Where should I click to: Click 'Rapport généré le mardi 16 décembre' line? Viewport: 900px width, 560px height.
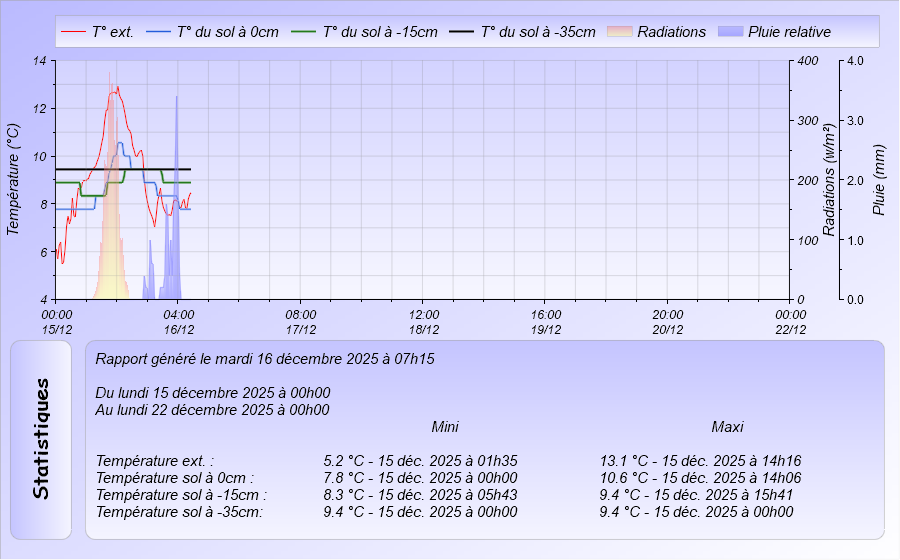click(265, 359)
